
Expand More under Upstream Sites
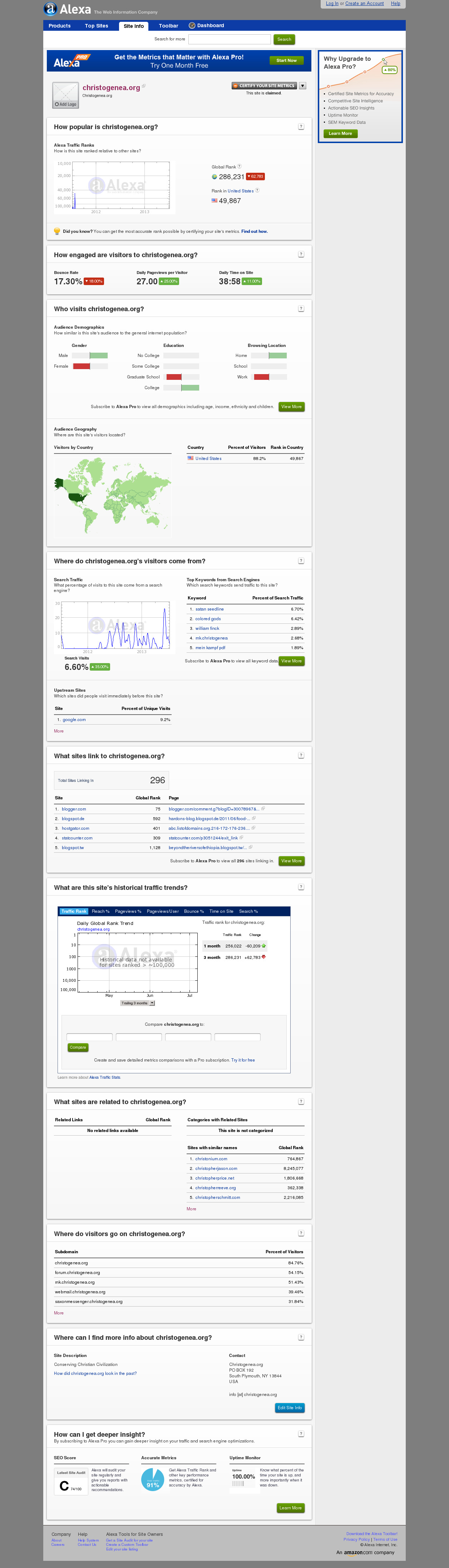[x=58, y=731]
